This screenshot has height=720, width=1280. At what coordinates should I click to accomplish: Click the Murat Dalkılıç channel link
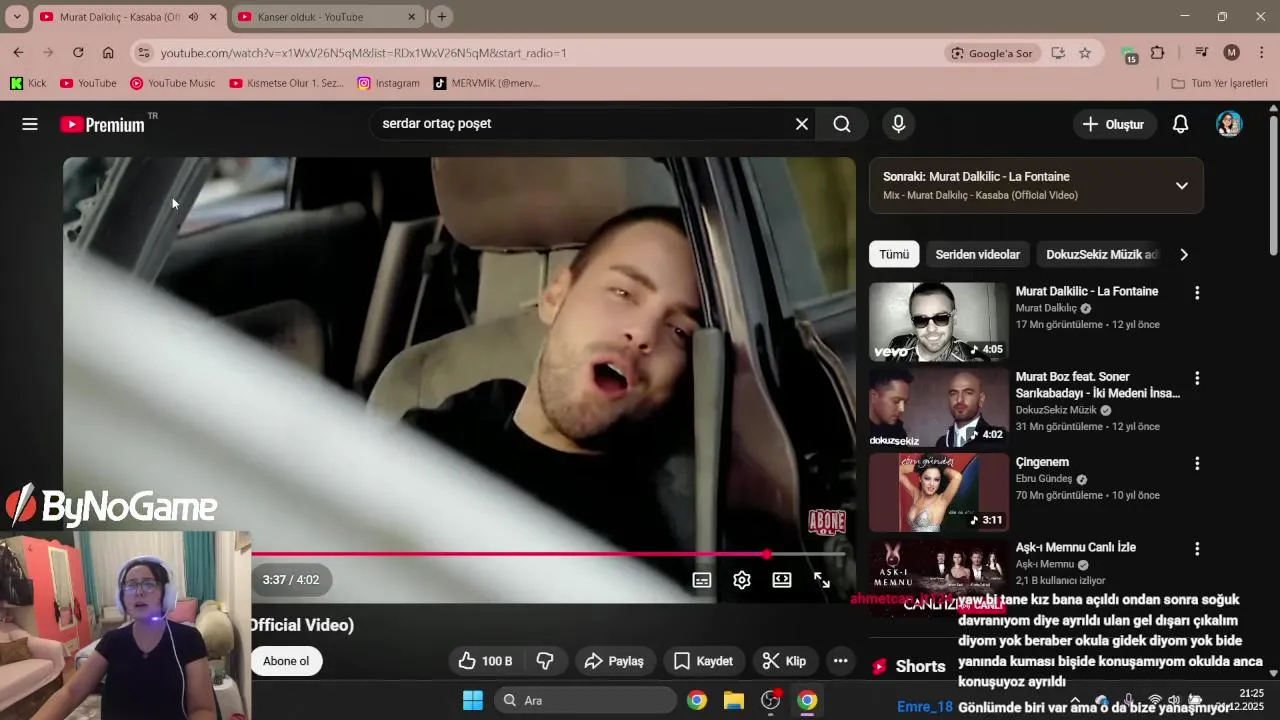click(1046, 308)
